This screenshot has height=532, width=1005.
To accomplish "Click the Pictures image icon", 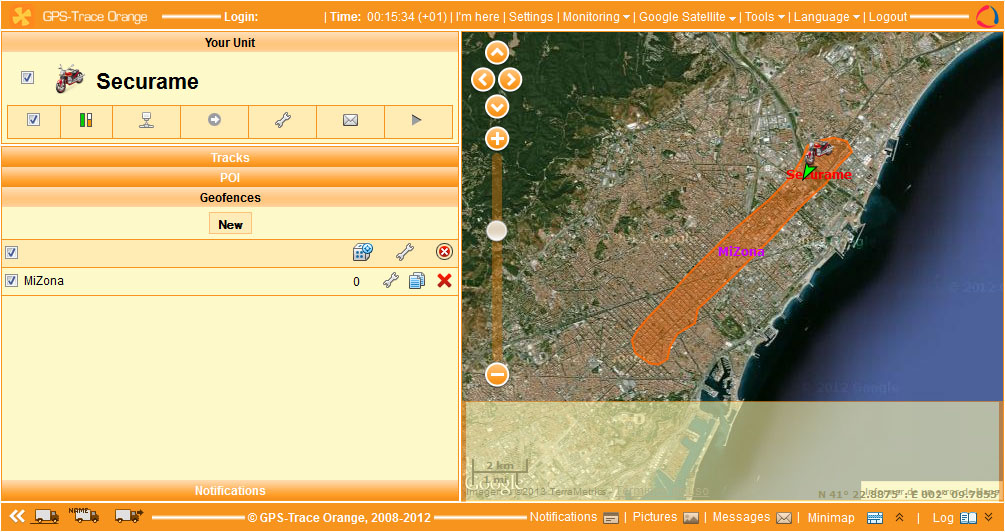I will (x=691, y=518).
